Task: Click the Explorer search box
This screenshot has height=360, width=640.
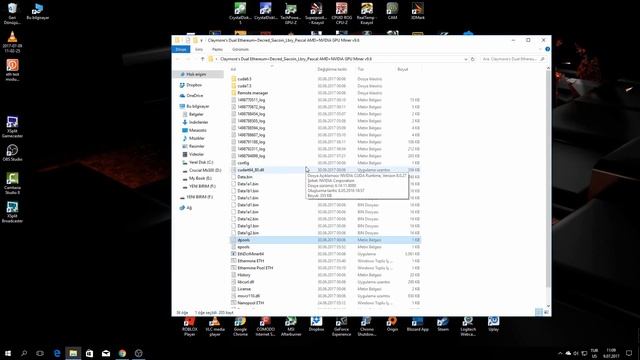Action: [x=513, y=59]
